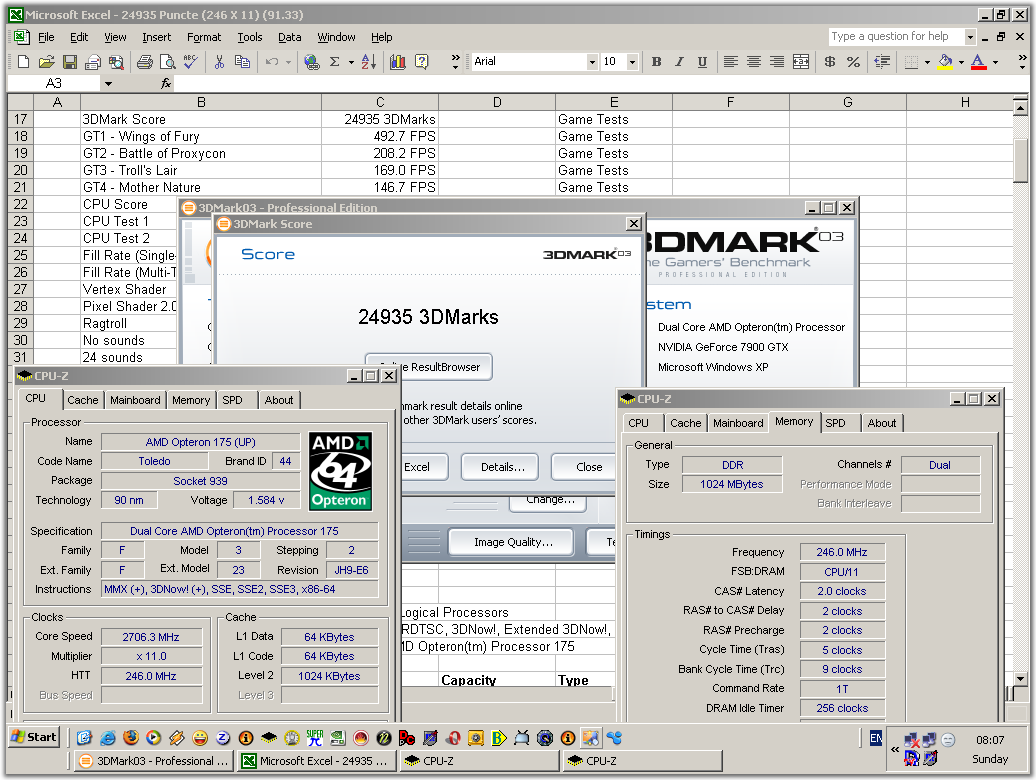This screenshot has width=1036, height=780.
Task: Click the Excel export button in 3DMark Score
Action: click(423, 467)
